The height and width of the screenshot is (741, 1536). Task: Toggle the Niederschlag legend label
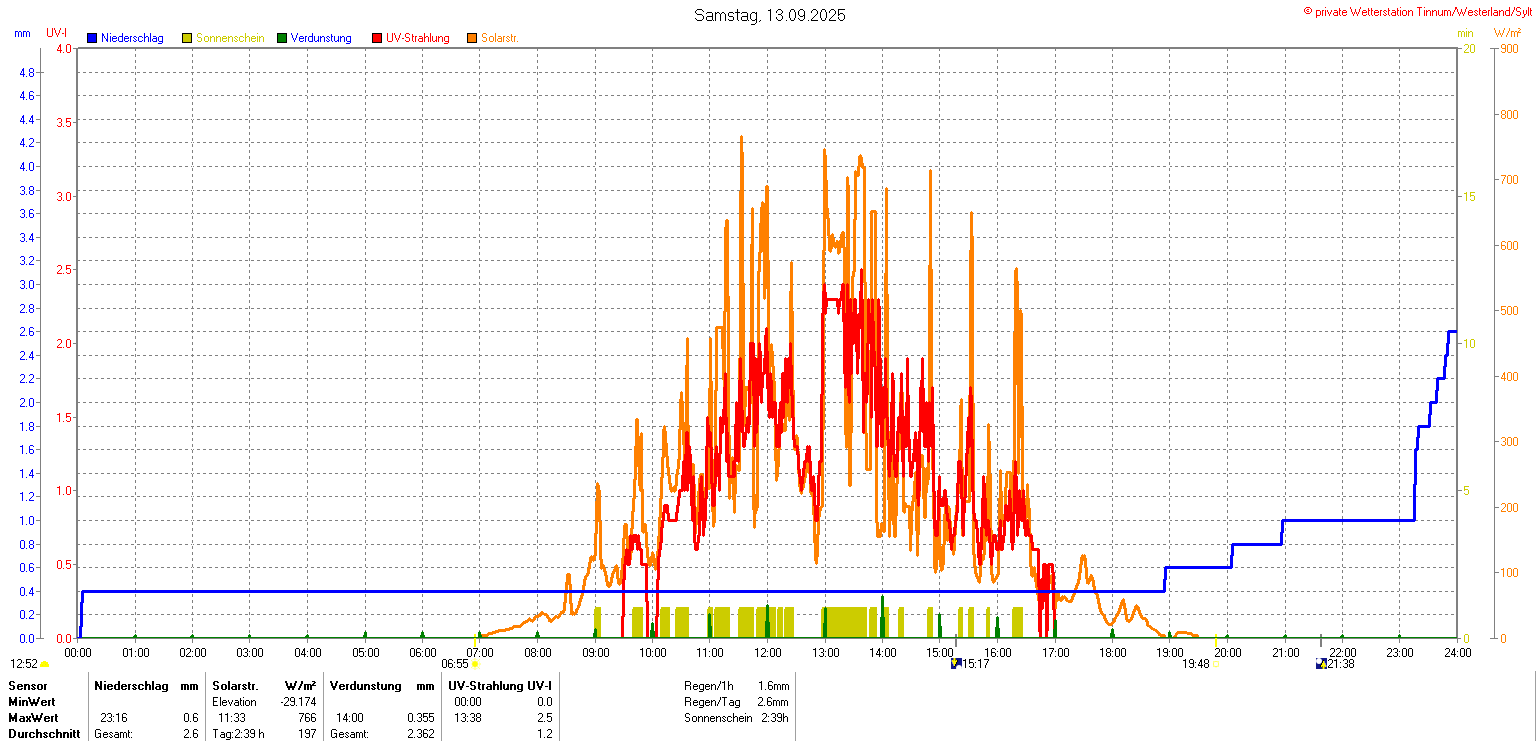pyautogui.click(x=132, y=38)
